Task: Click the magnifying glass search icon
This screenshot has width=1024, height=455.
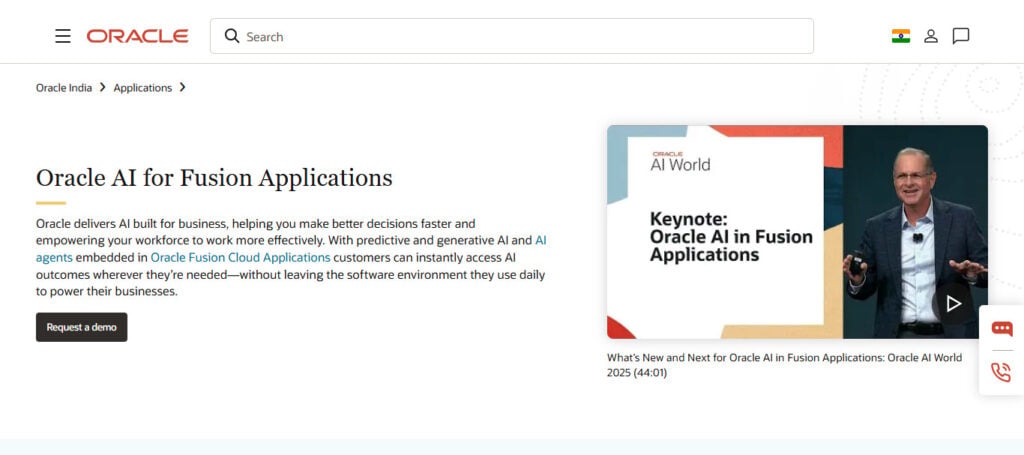Action: click(x=232, y=36)
